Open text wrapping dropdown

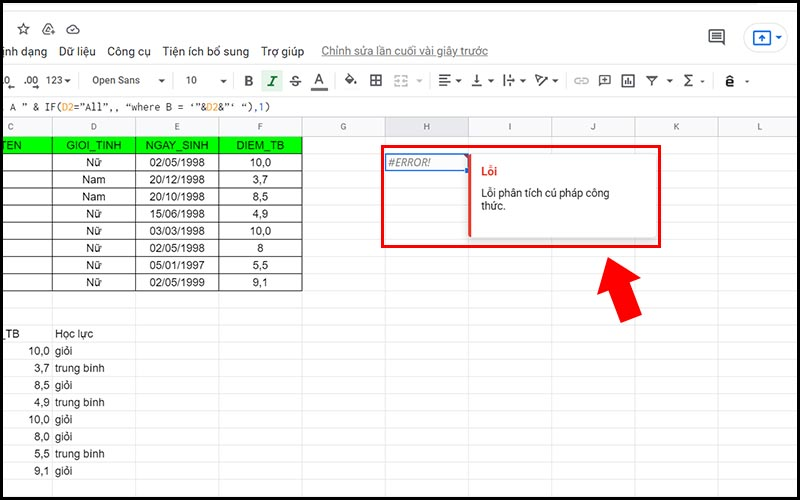click(514, 81)
